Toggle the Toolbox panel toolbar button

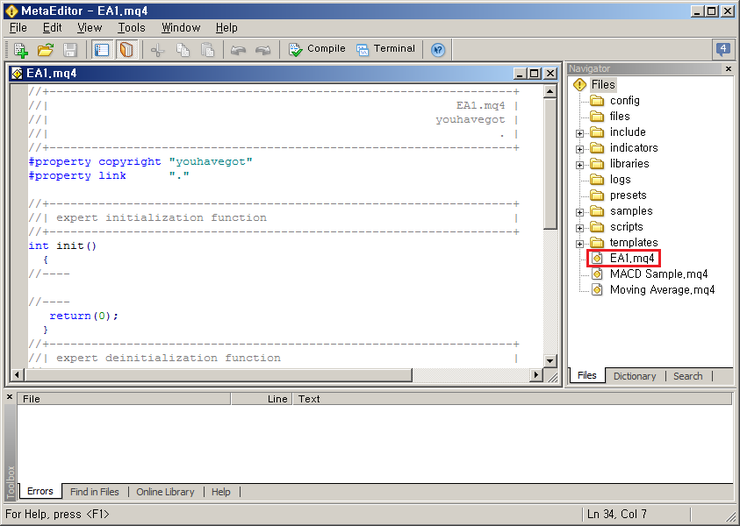126,50
